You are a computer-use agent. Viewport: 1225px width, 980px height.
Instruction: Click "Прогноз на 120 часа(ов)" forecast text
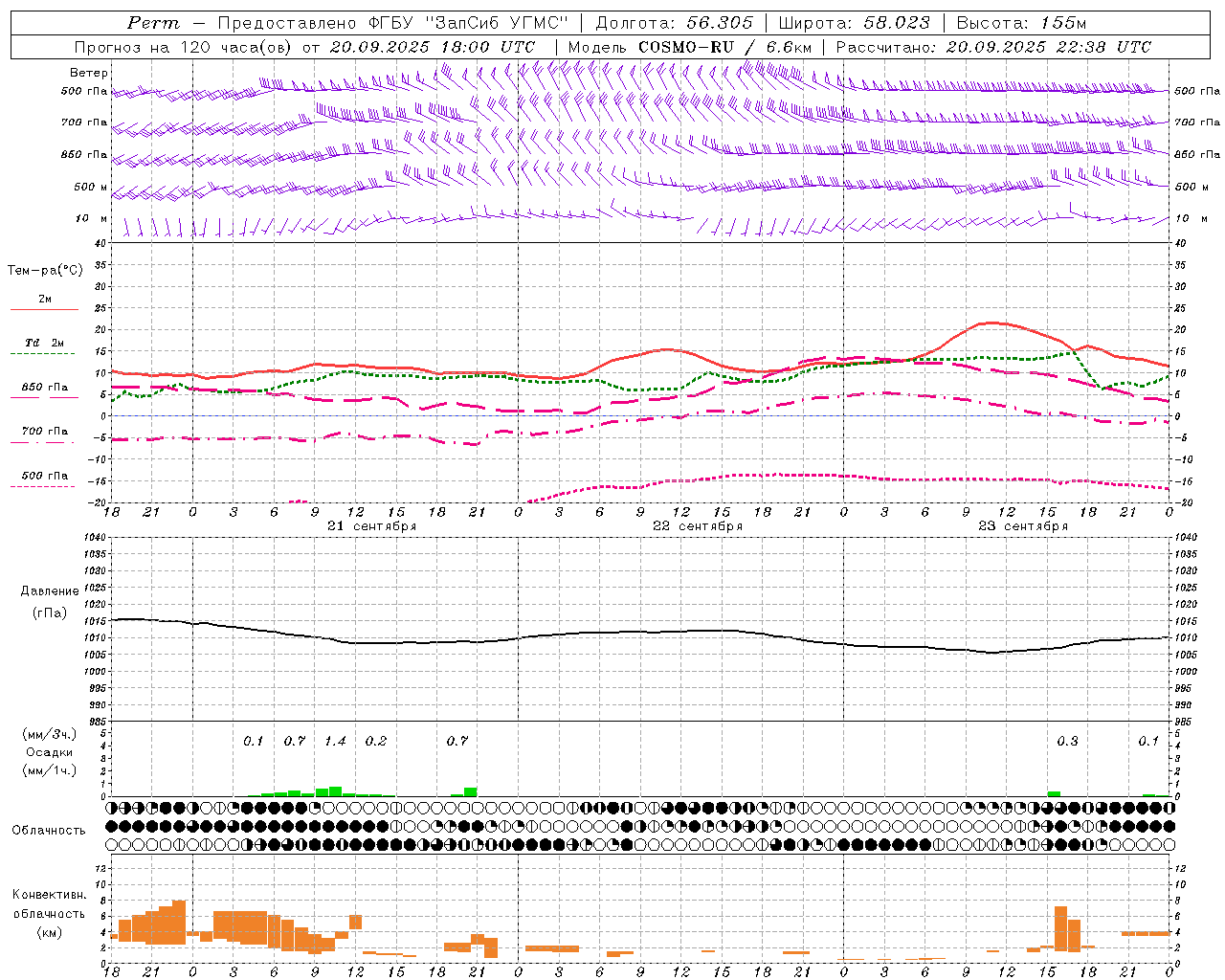184,47
